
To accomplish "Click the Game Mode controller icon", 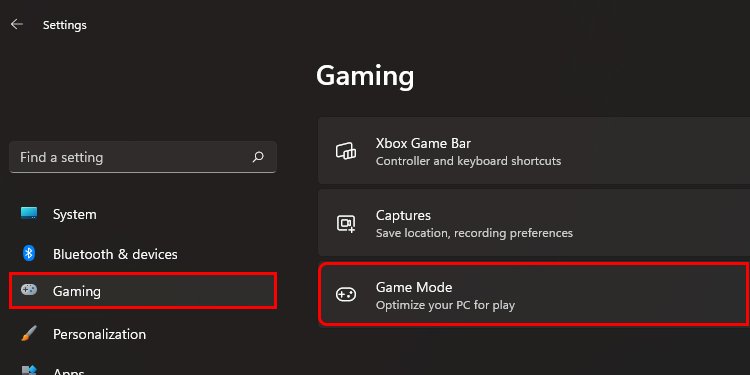I will tap(345, 295).
